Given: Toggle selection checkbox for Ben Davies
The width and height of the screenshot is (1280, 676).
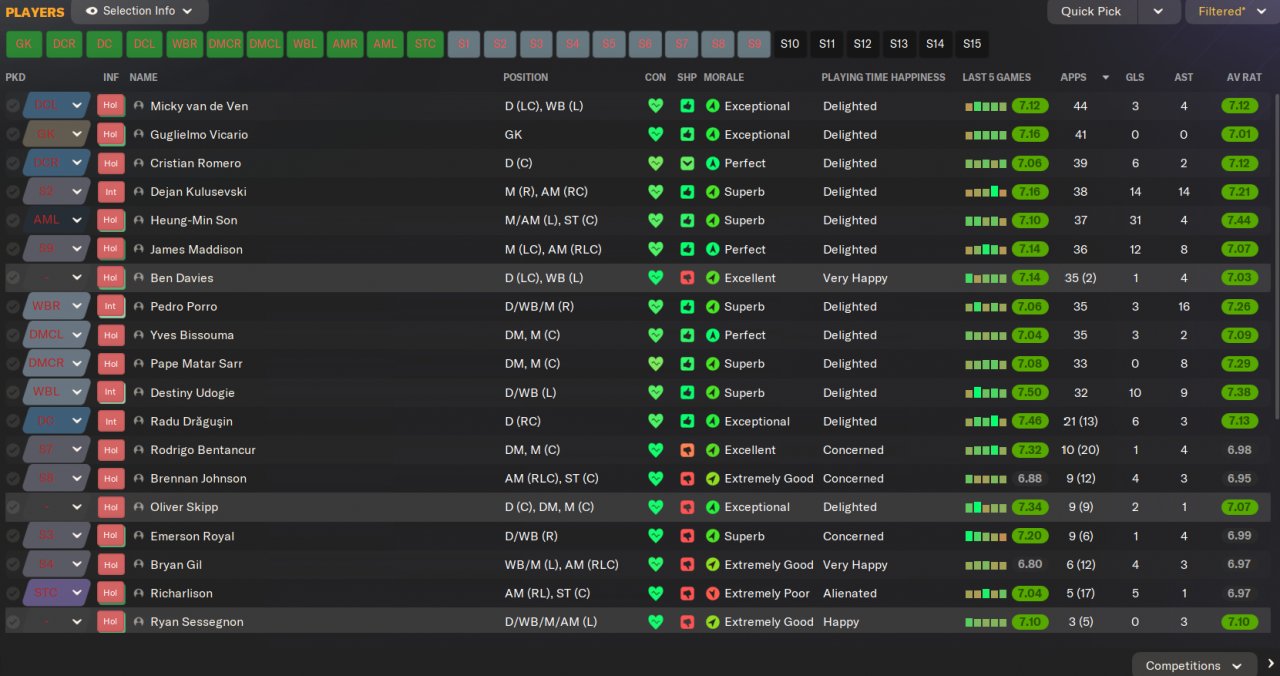Looking at the screenshot, I should pyautogui.click(x=12, y=278).
